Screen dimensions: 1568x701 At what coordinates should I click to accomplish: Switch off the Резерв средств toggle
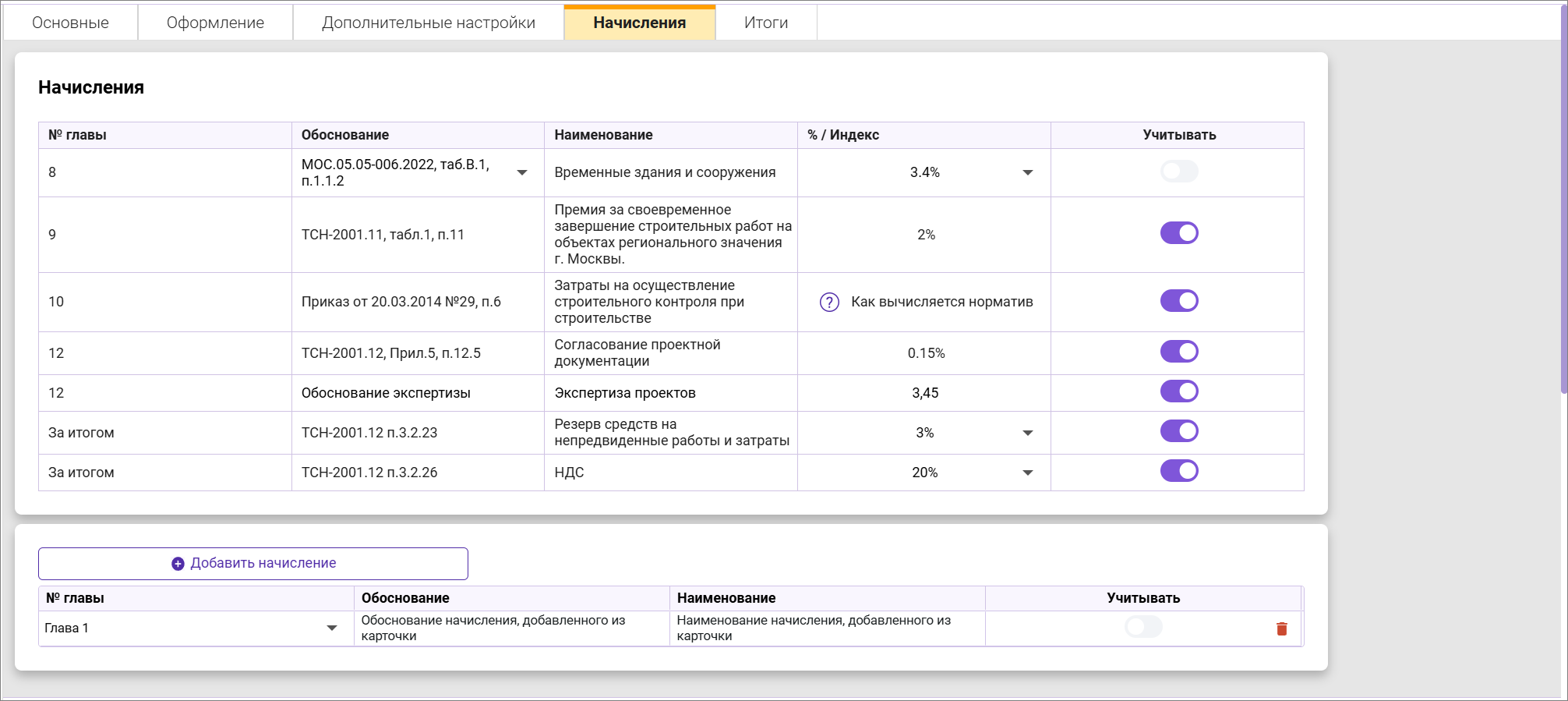tap(1178, 431)
